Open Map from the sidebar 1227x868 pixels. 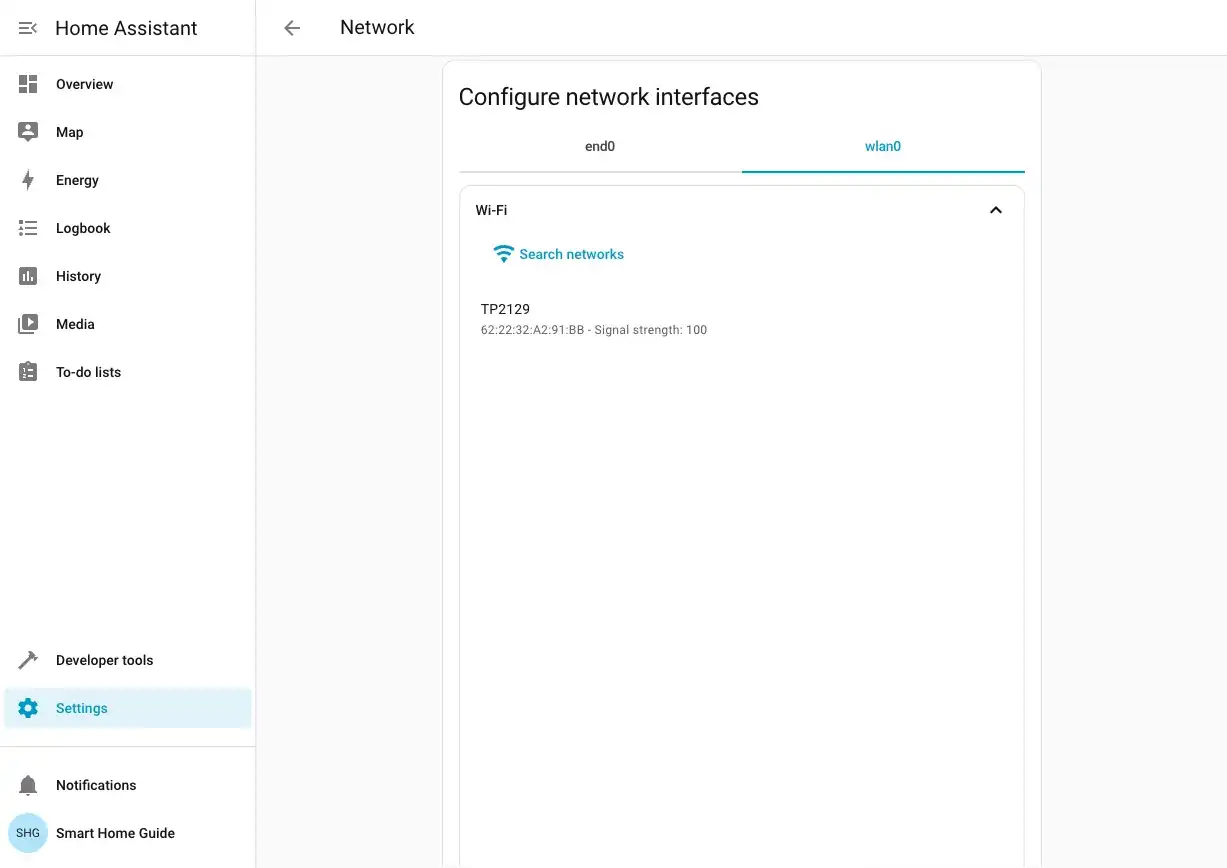tap(128, 132)
